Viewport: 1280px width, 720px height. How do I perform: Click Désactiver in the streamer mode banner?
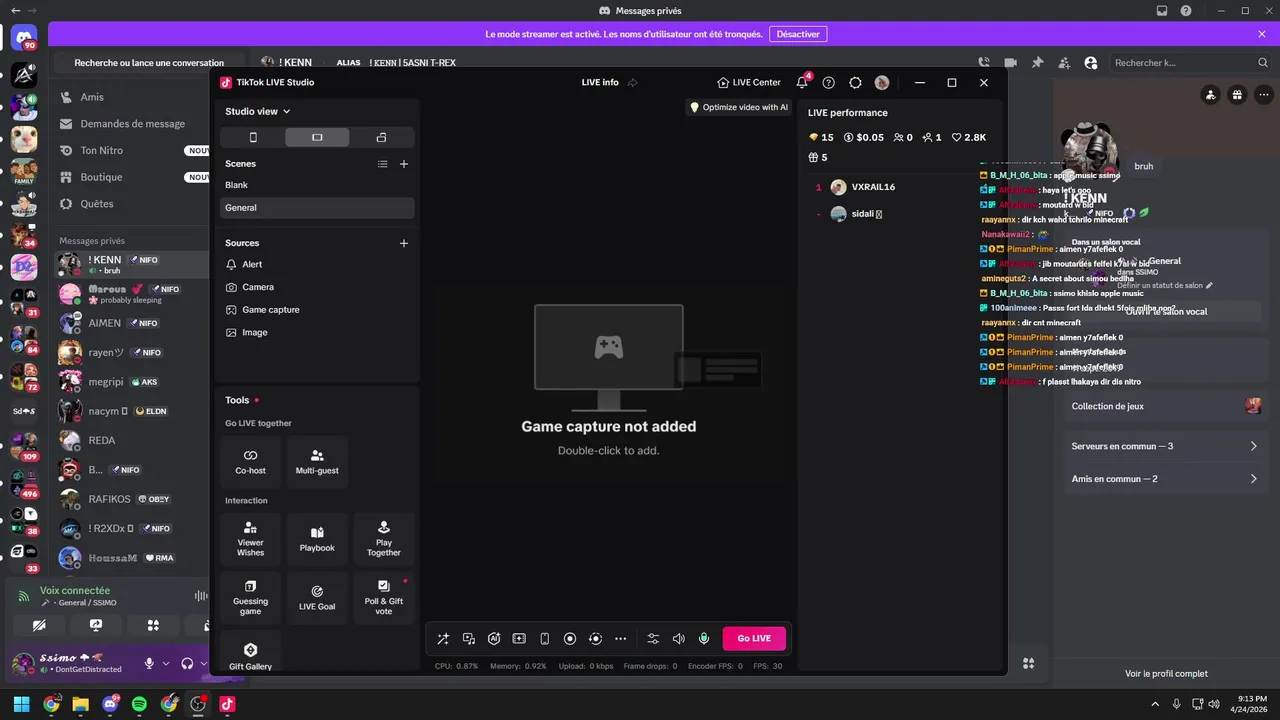[x=798, y=34]
